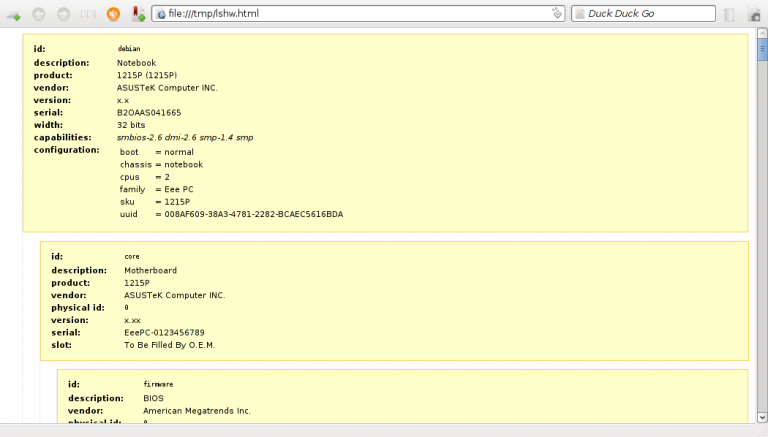Image resolution: width=768 pixels, height=437 pixels.
Task: Click the capabilities text smbios-2.6 dmi-2.6
Action: coord(185,138)
